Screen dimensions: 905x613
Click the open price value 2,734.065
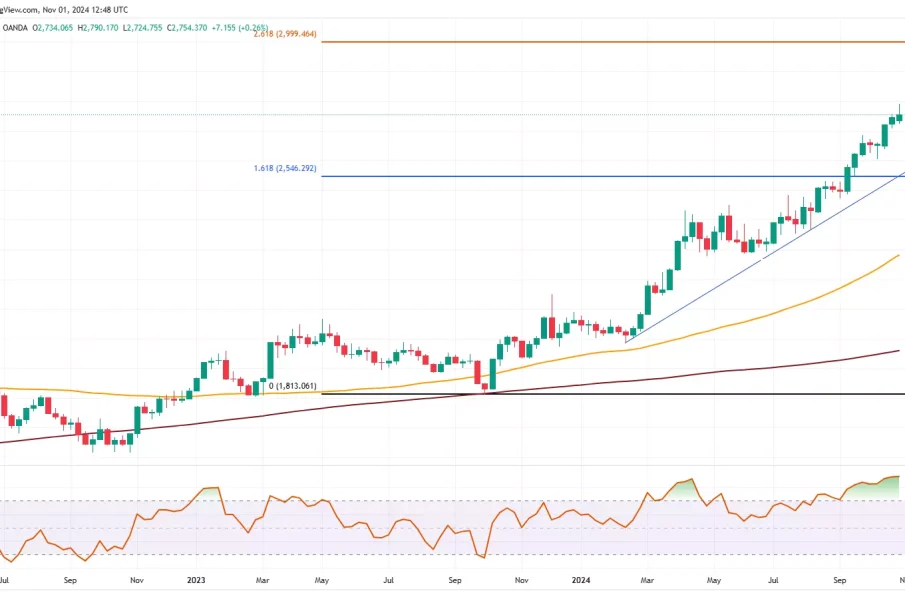coord(57,29)
